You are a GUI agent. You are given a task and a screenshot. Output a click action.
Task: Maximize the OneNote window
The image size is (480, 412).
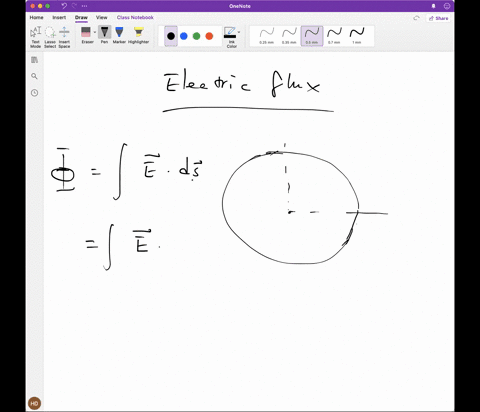pos(48,6)
